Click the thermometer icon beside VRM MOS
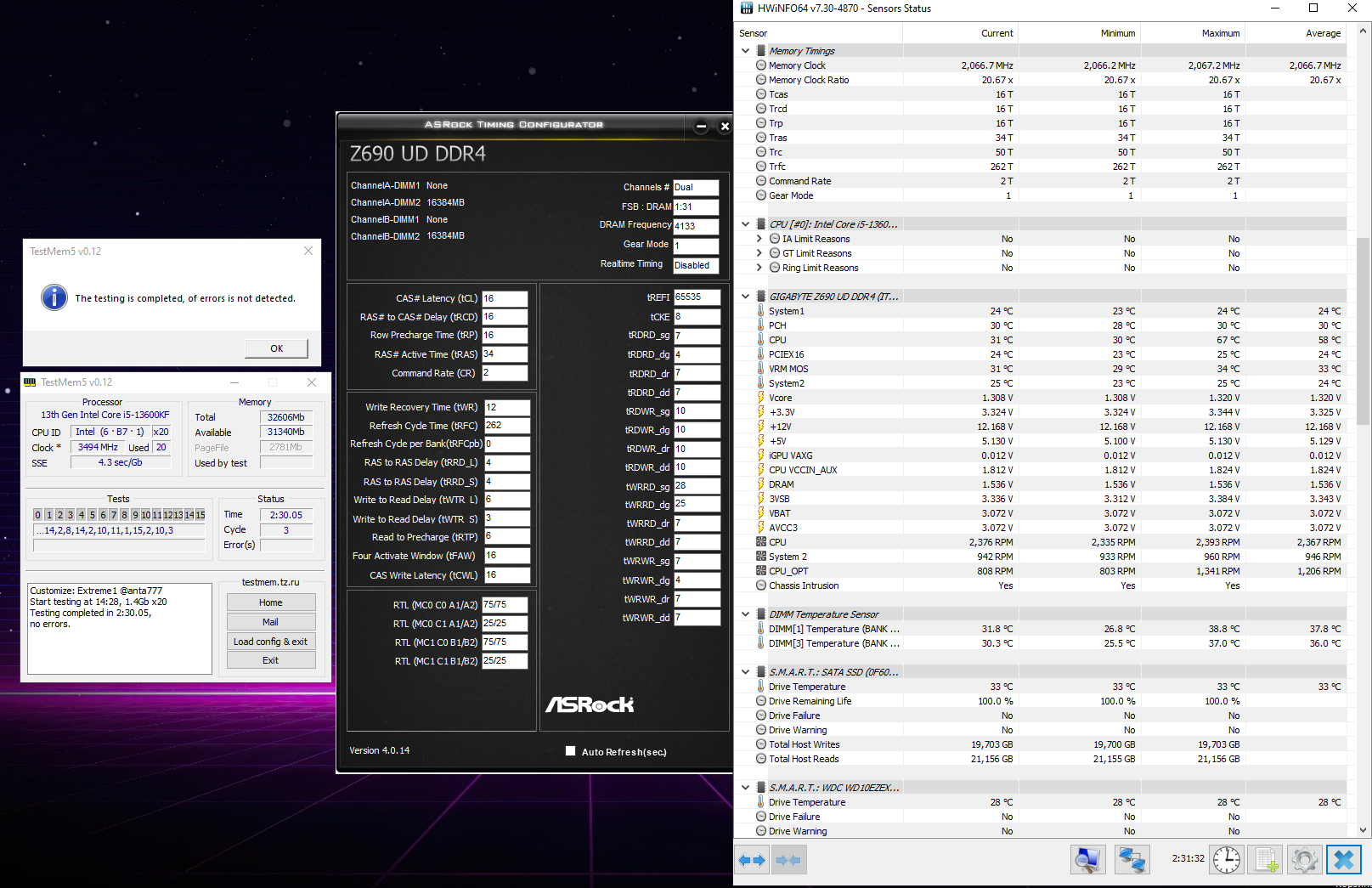Screen dimensions: 1372x888 tap(761, 369)
